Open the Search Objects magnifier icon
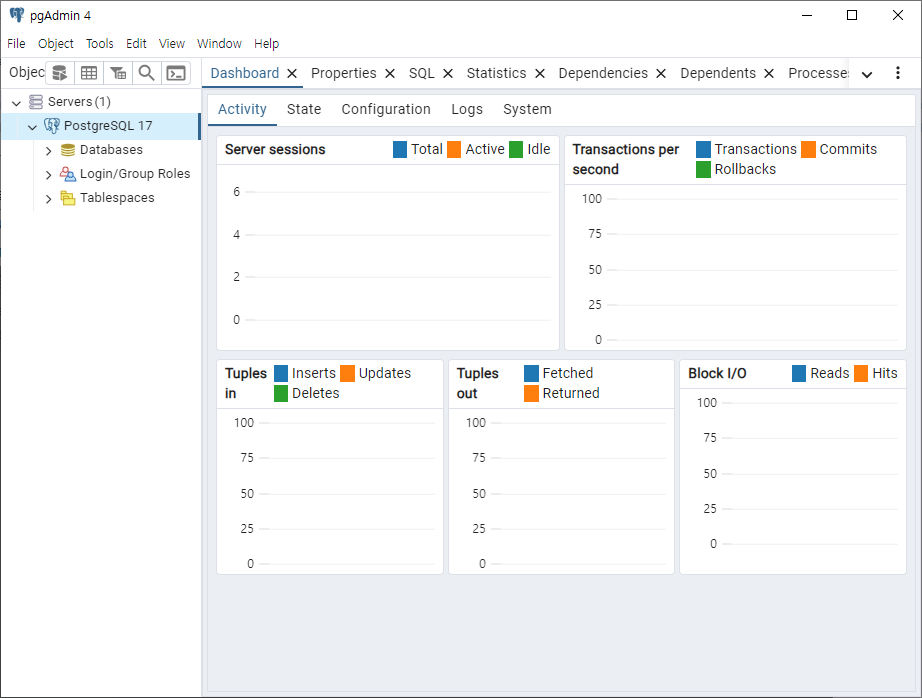Screen dimensions: 922x698 (x=146, y=73)
